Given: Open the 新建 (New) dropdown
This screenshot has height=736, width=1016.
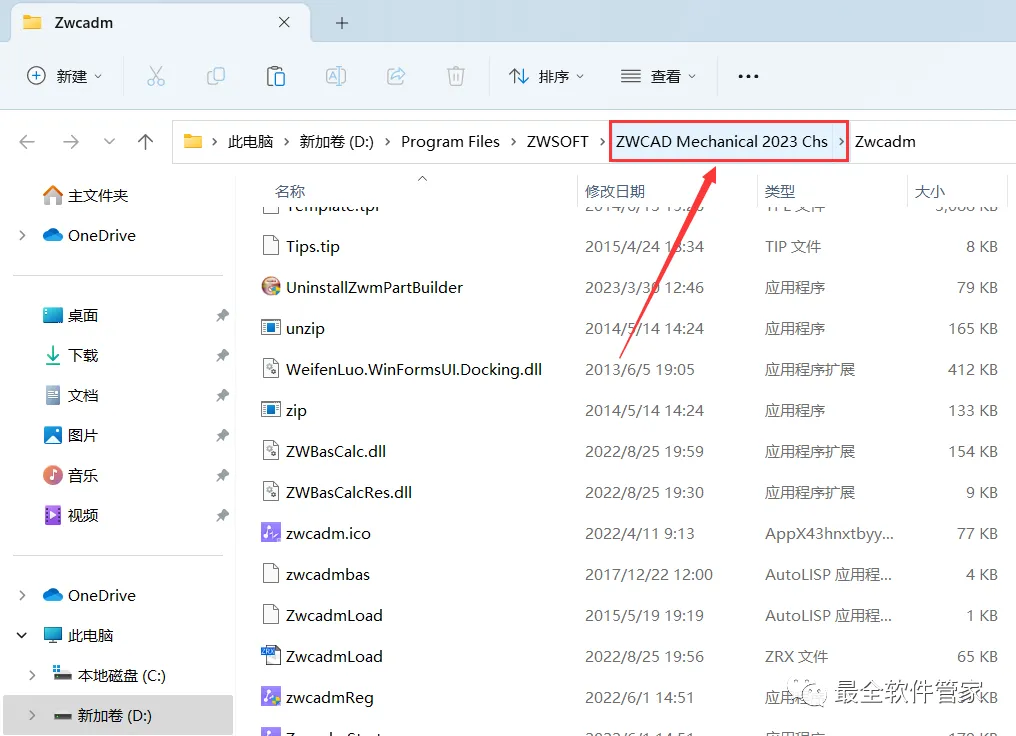Looking at the screenshot, I should pyautogui.click(x=64, y=76).
